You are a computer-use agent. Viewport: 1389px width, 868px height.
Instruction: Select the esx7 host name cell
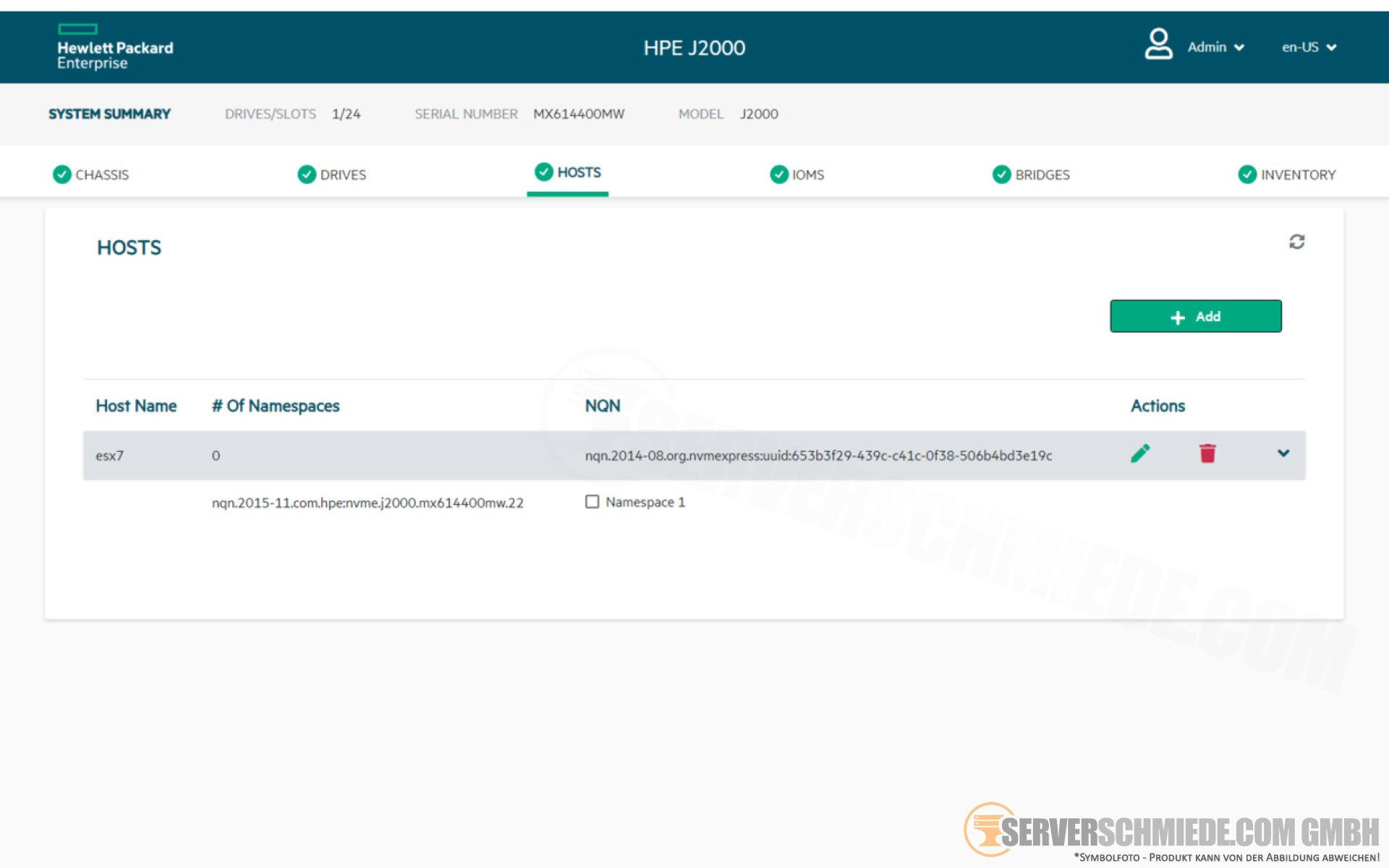[110, 456]
